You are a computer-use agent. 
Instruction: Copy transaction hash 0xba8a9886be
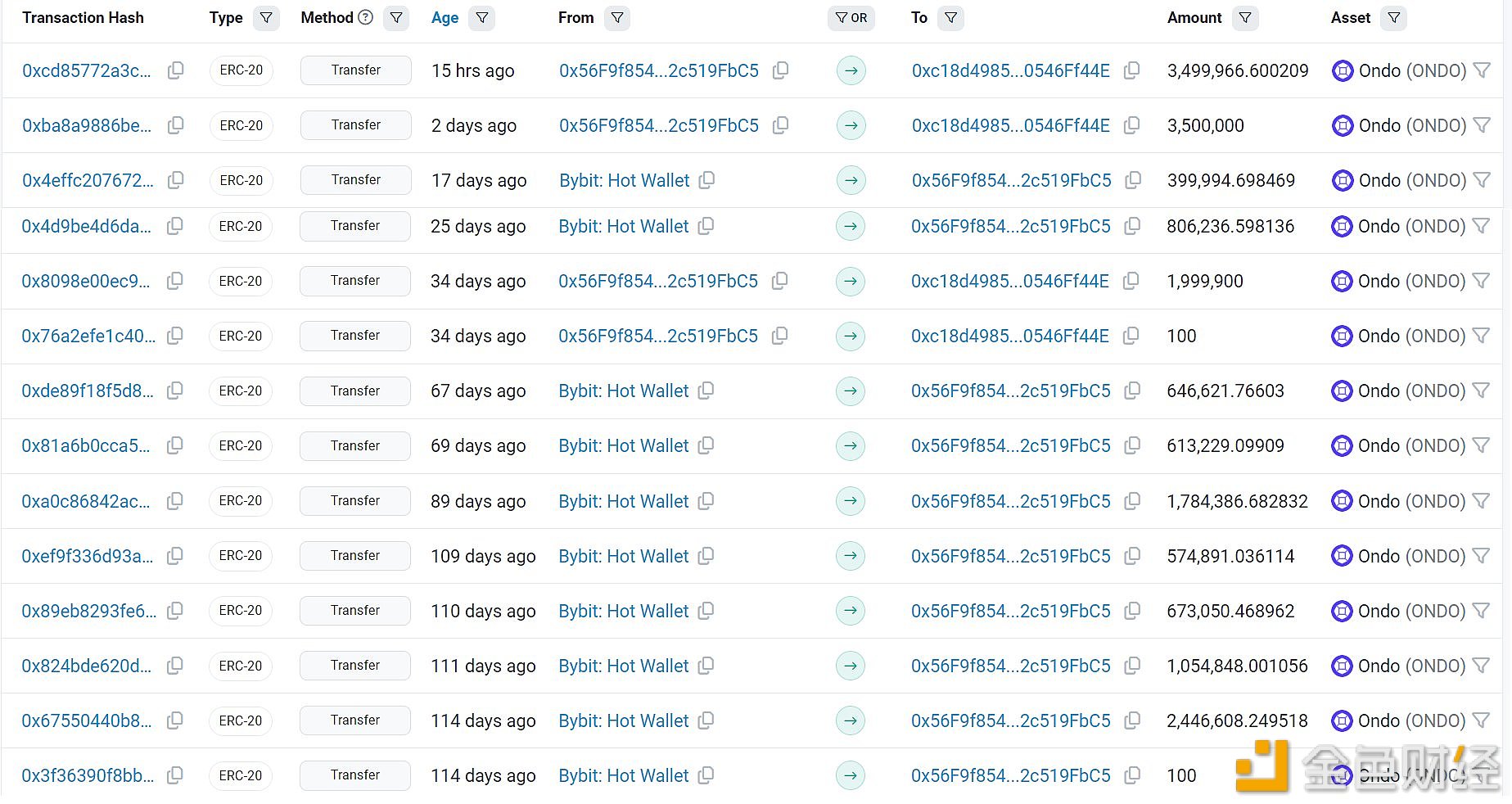point(175,125)
